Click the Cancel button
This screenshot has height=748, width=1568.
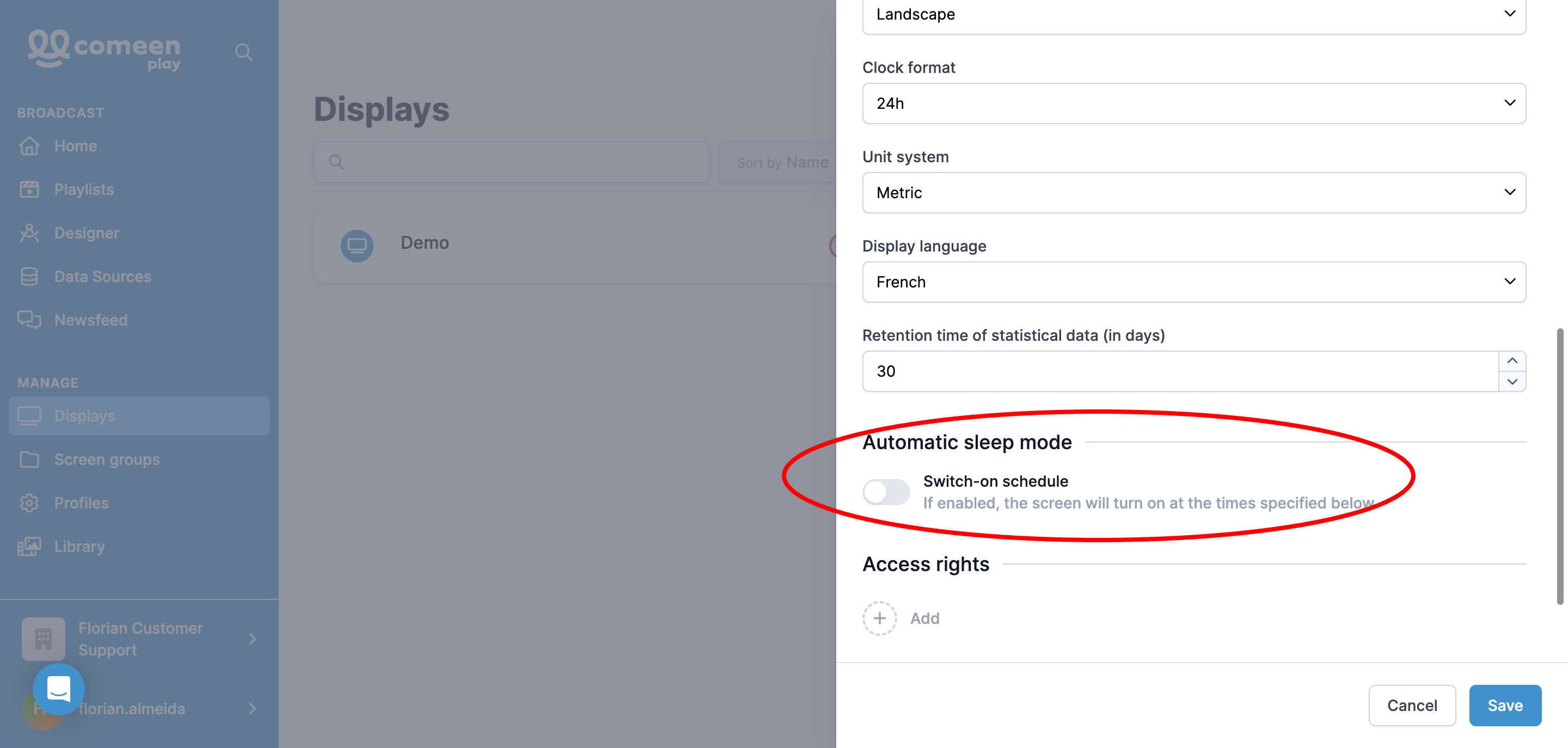coord(1412,705)
